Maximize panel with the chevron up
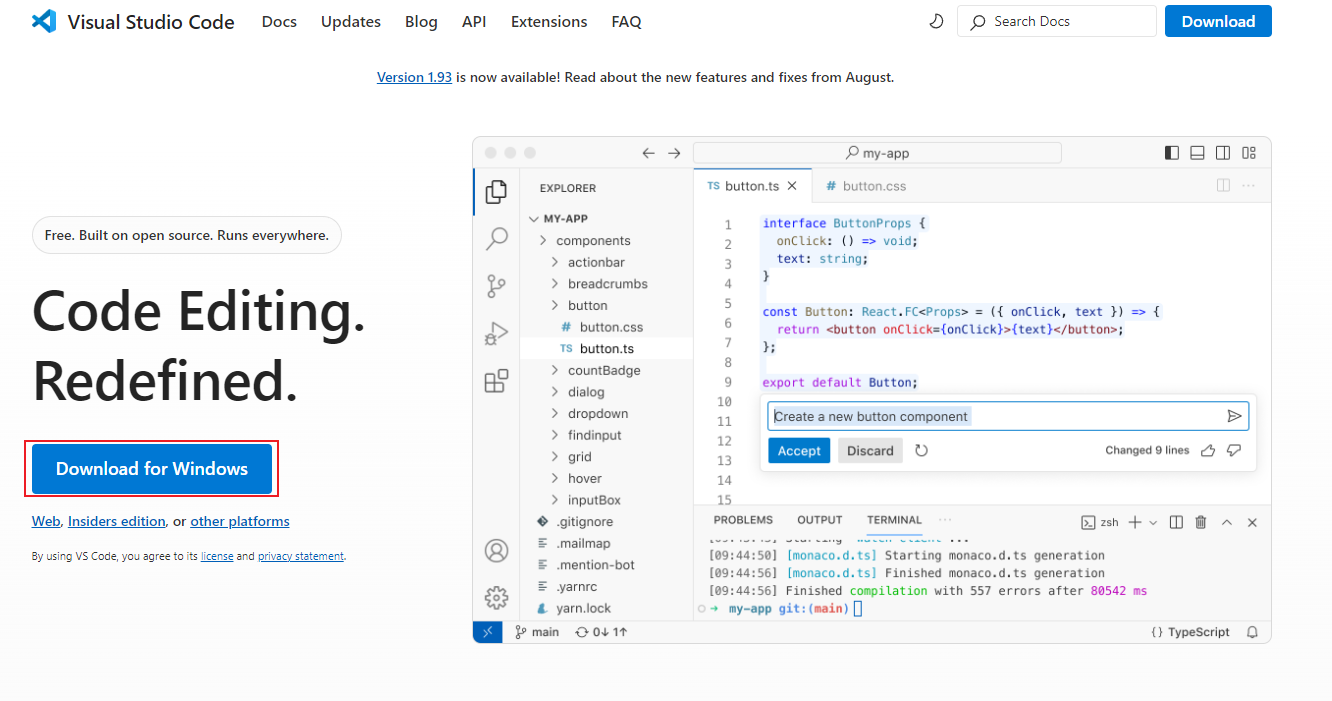 (x=1227, y=522)
